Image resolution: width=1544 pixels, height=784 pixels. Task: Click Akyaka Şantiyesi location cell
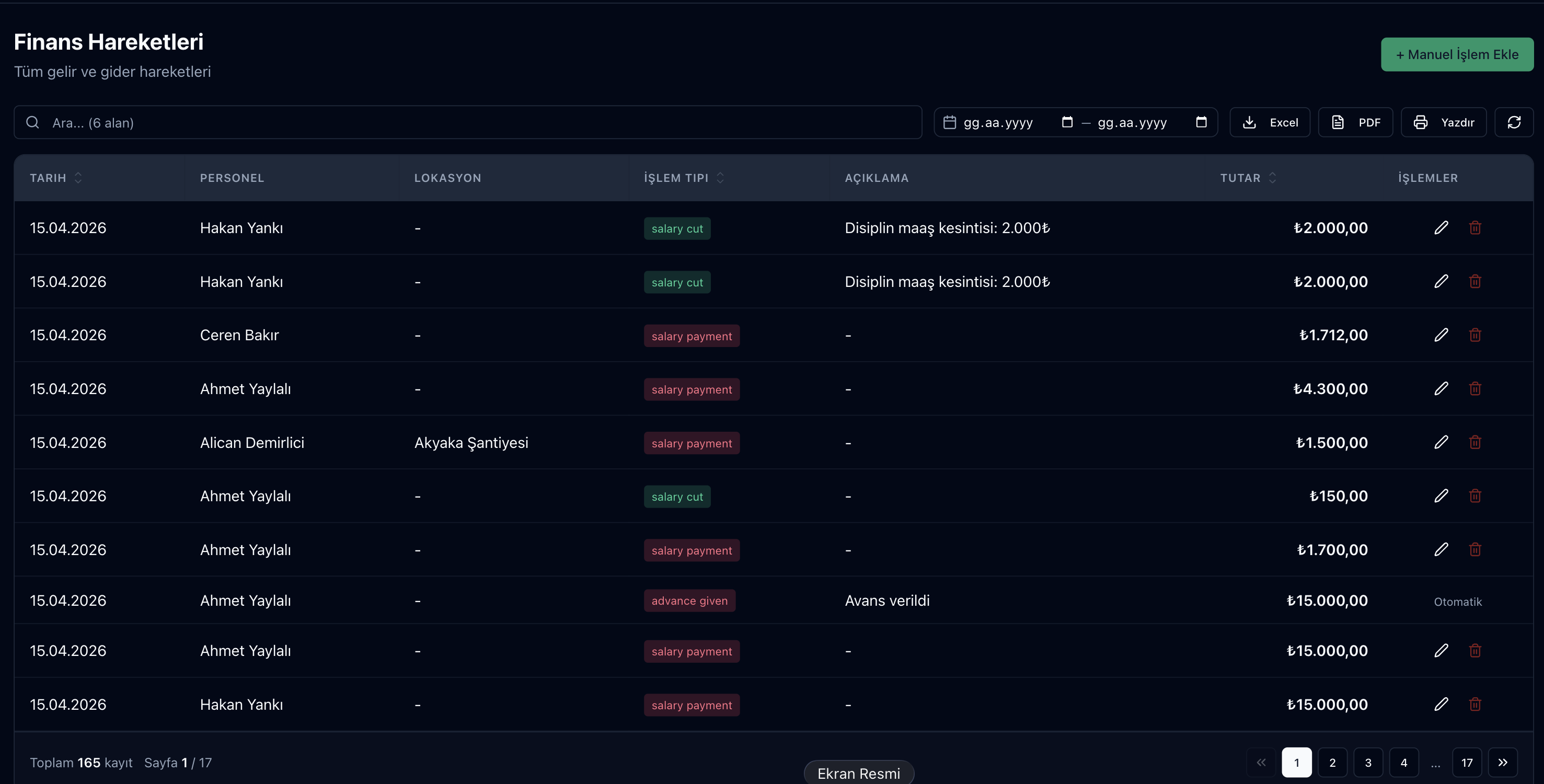click(471, 442)
